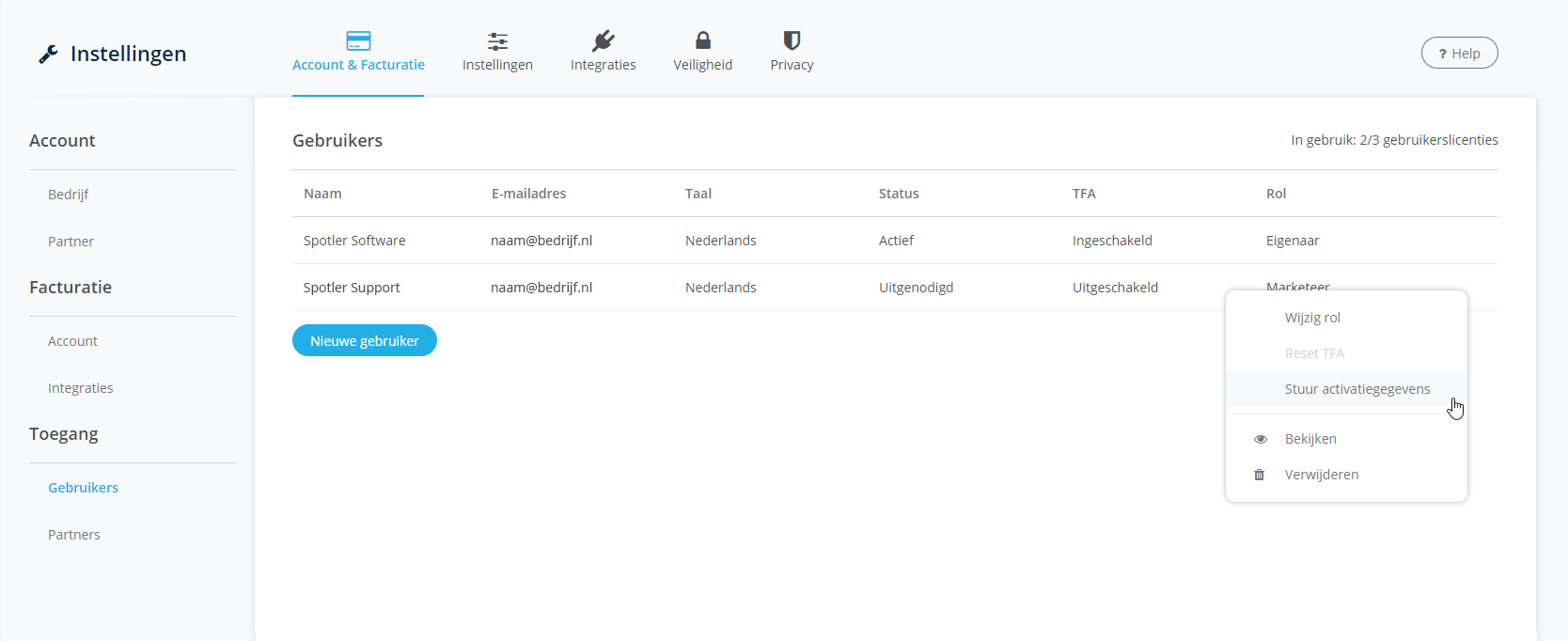Click the padlock Veiligheid icon
This screenshot has width=1568, height=641.
pyautogui.click(x=702, y=40)
